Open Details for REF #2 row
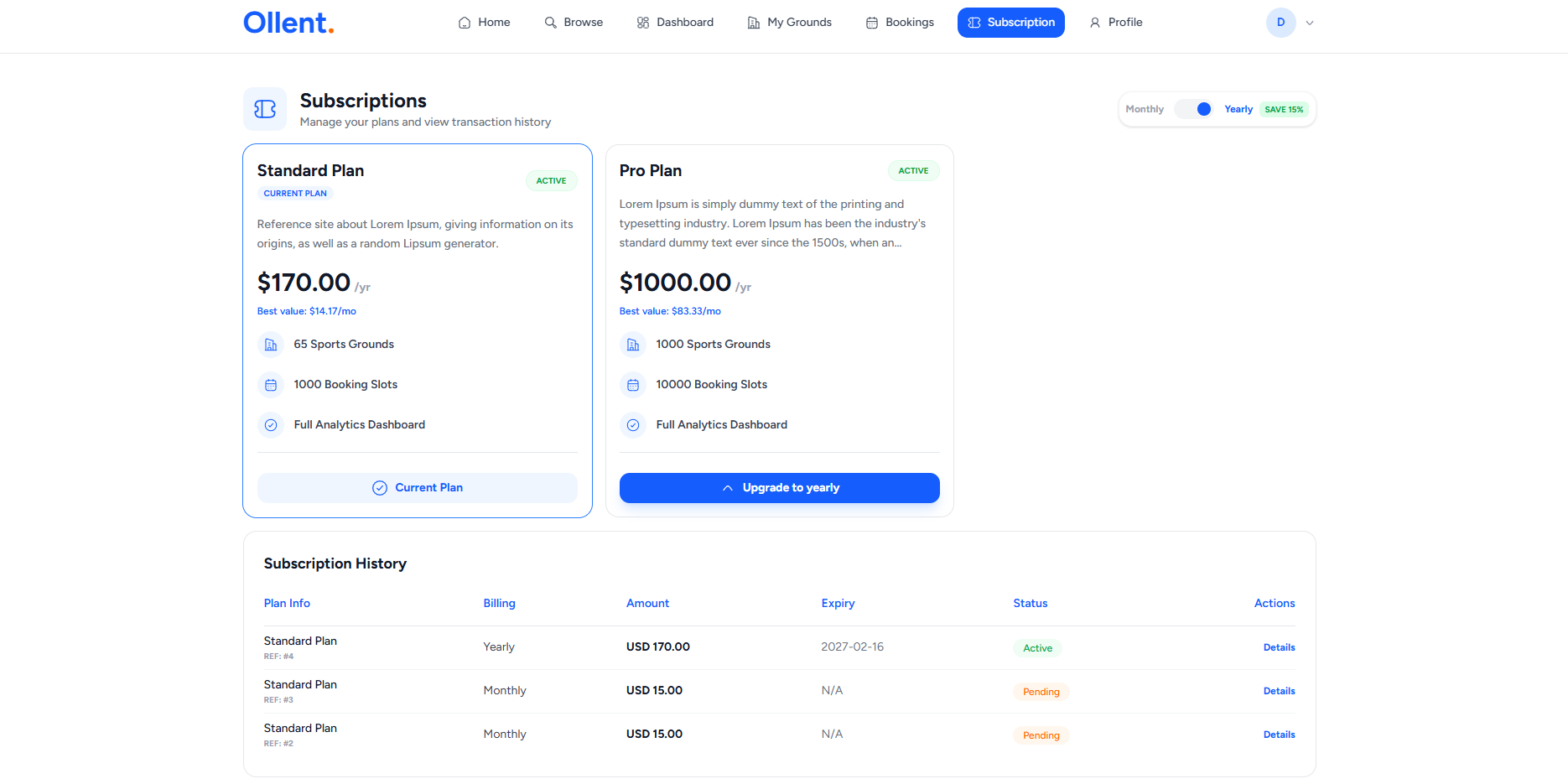This screenshot has width=1568, height=784. point(1280,735)
